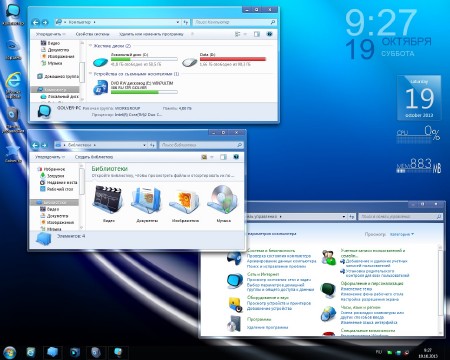Click the User Accounts people icon

tap(328, 258)
